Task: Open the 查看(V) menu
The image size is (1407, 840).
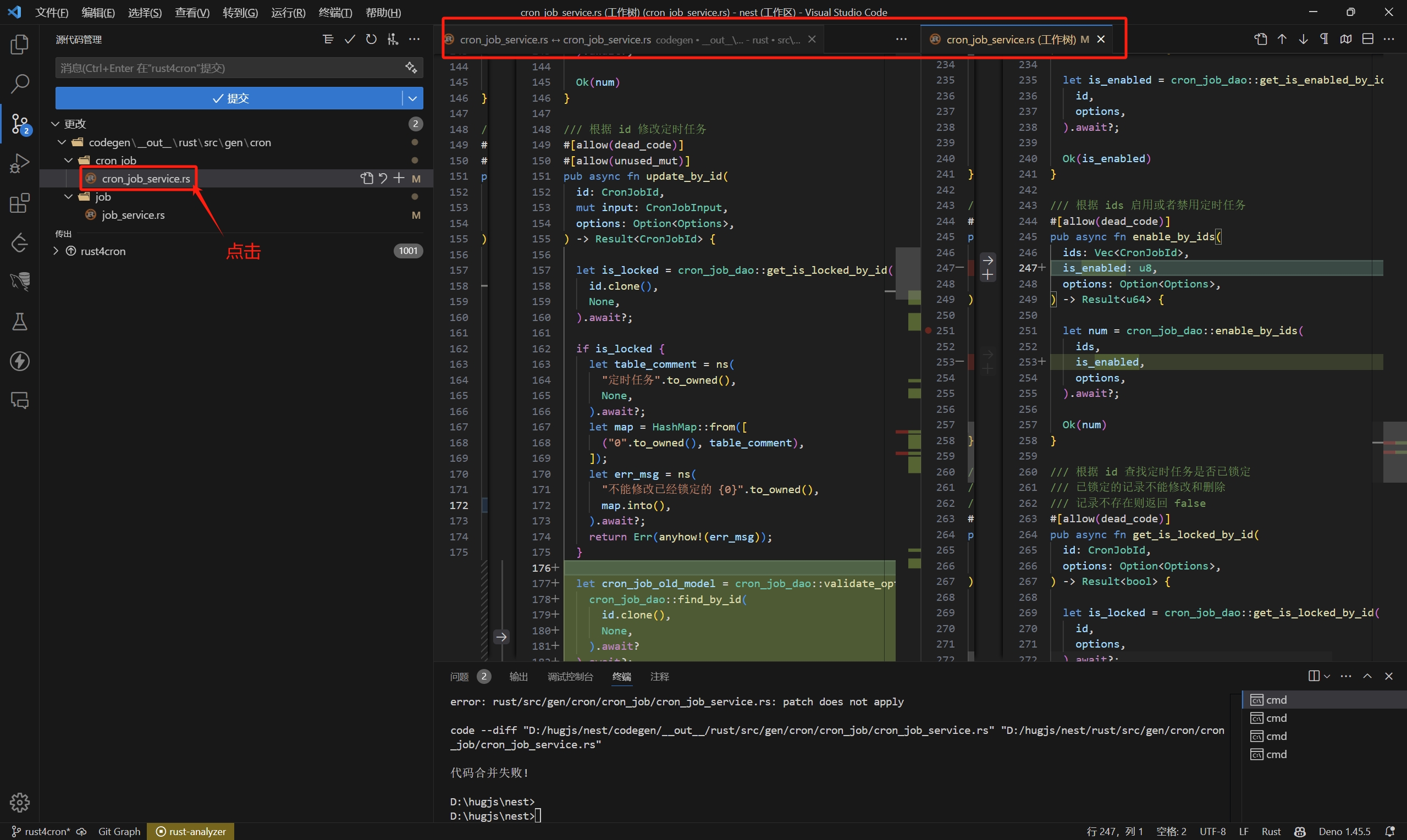Action: coord(192,12)
